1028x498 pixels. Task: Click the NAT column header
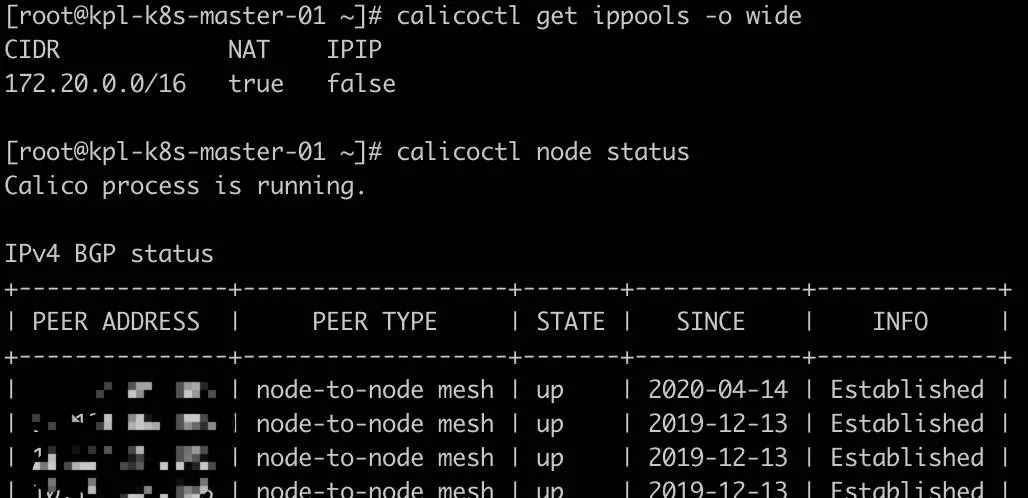[249, 50]
